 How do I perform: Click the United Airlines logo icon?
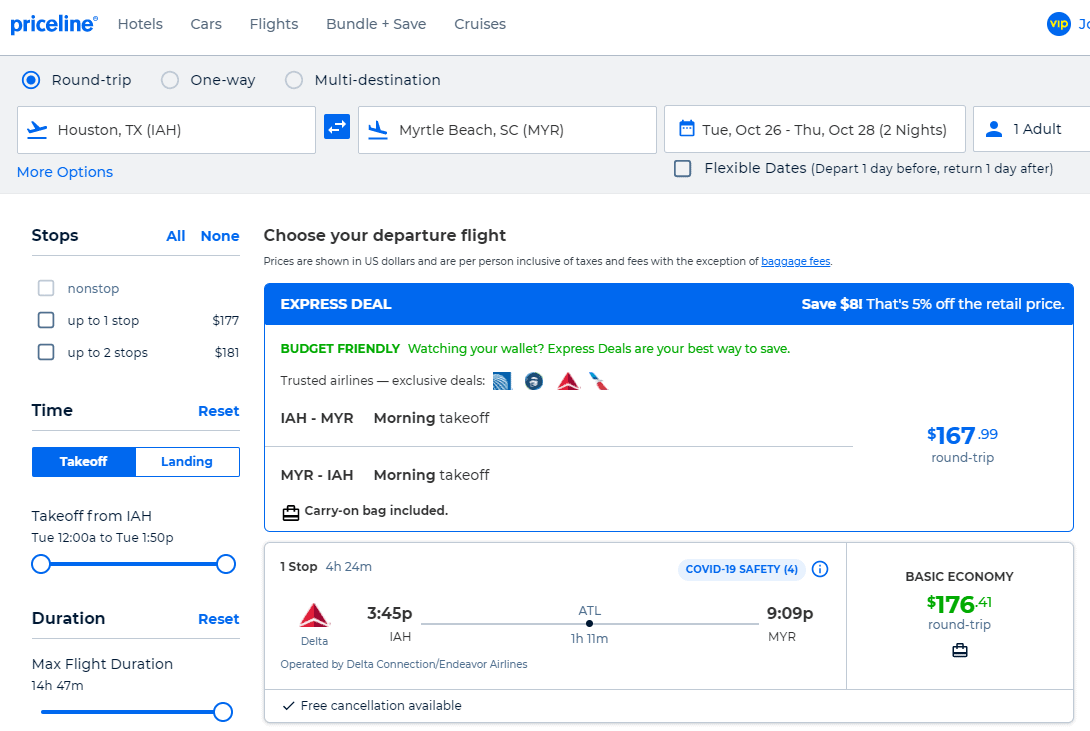coord(502,381)
